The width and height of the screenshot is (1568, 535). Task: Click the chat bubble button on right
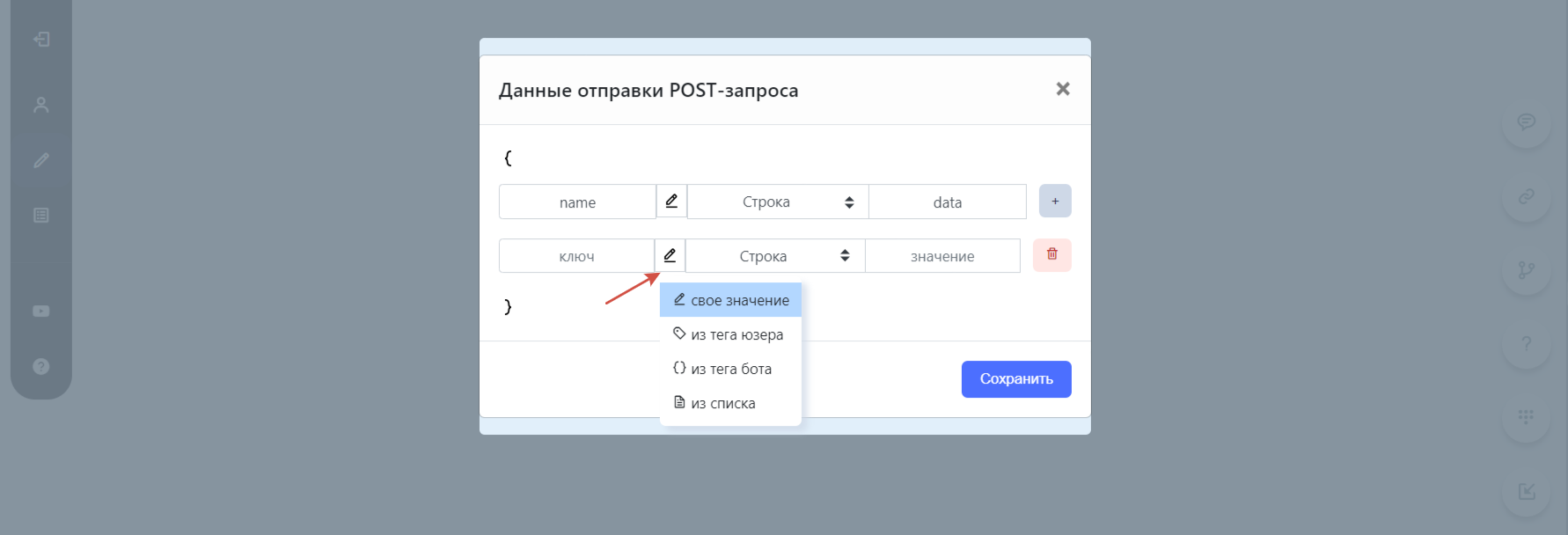[1527, 121]
